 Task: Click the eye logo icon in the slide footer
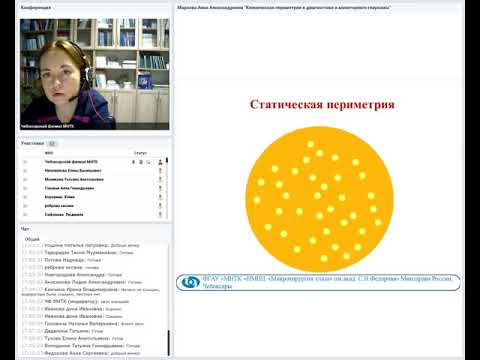(x=190, y=282)
